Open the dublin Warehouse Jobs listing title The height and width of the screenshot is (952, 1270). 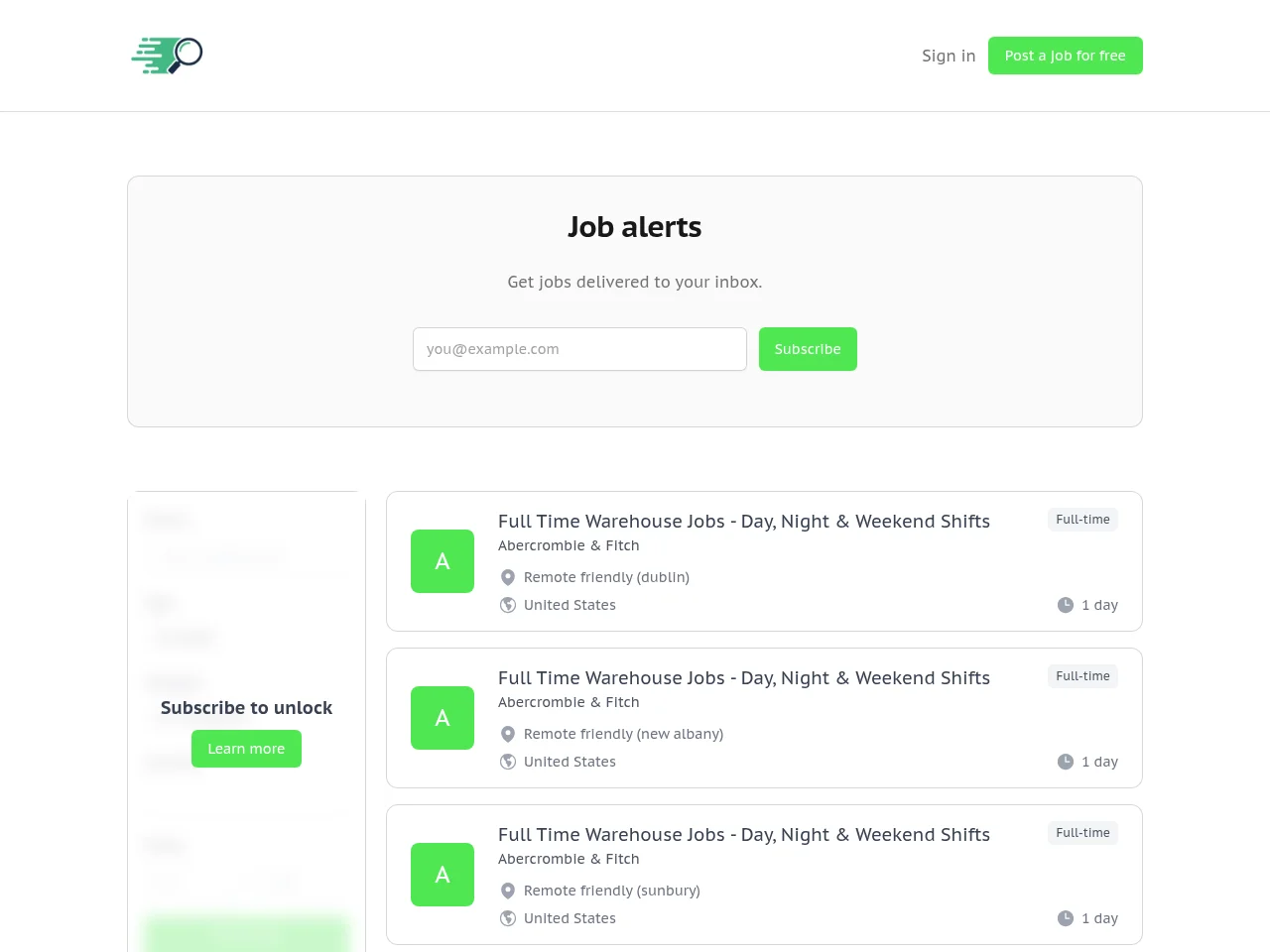pos(744,522)
